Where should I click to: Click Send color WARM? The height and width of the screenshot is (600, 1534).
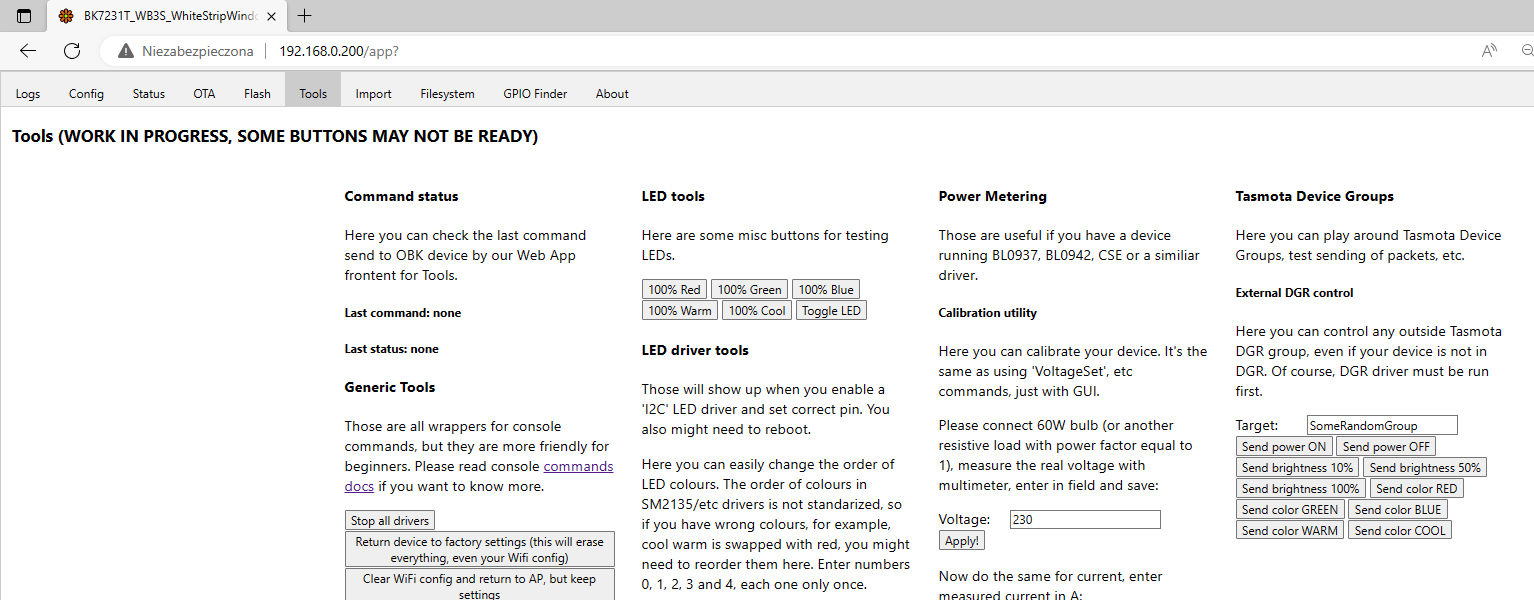(1290, 530)
